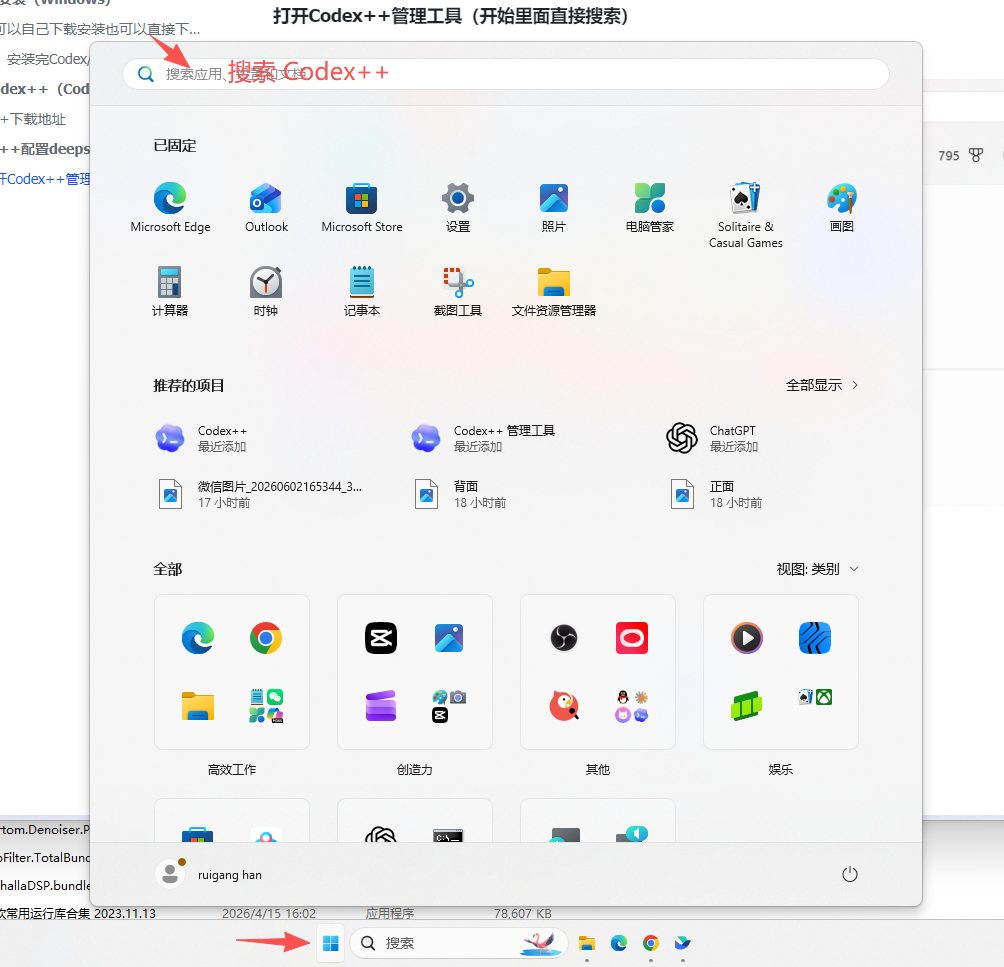Open the 截图工具 snipping tool
The image size is (1004, 967).
tap(458, 291)
